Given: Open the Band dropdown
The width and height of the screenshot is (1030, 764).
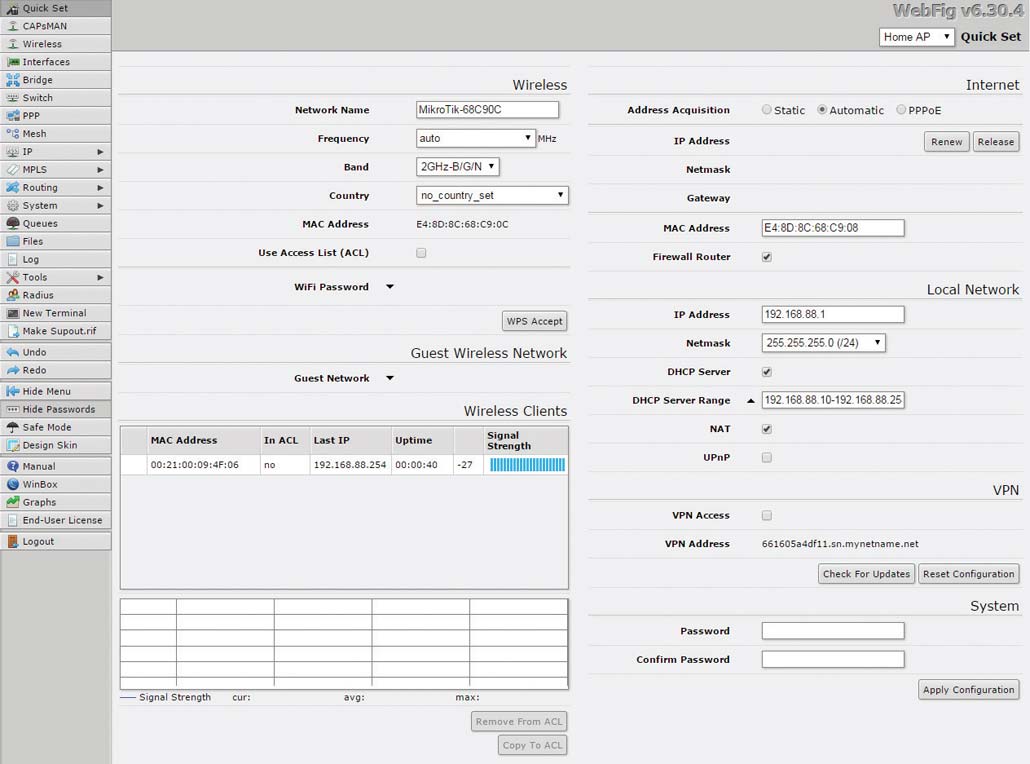Looking at the screenshot, I should click(458, 167).
